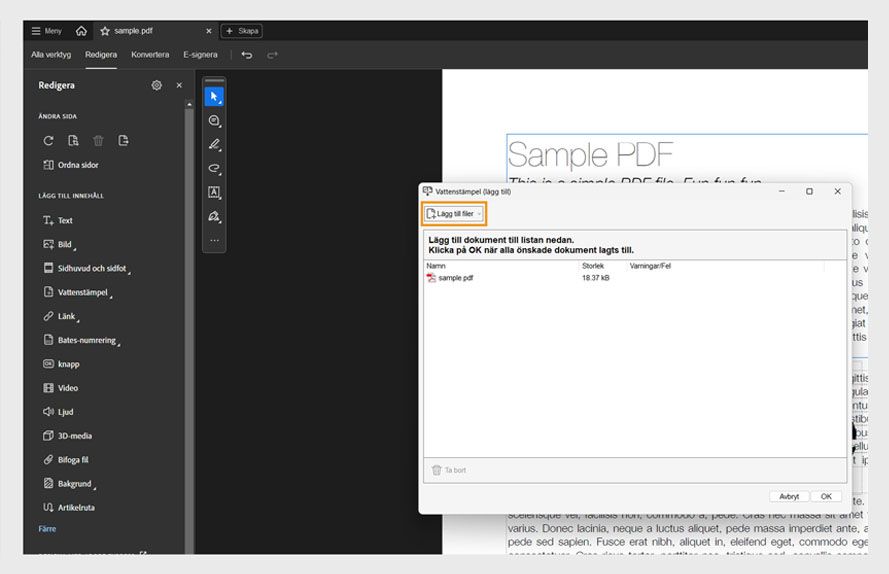The image size is (889, 574).
Task: Rotate page icon under Ändra sida
Action: coord(48,141)
